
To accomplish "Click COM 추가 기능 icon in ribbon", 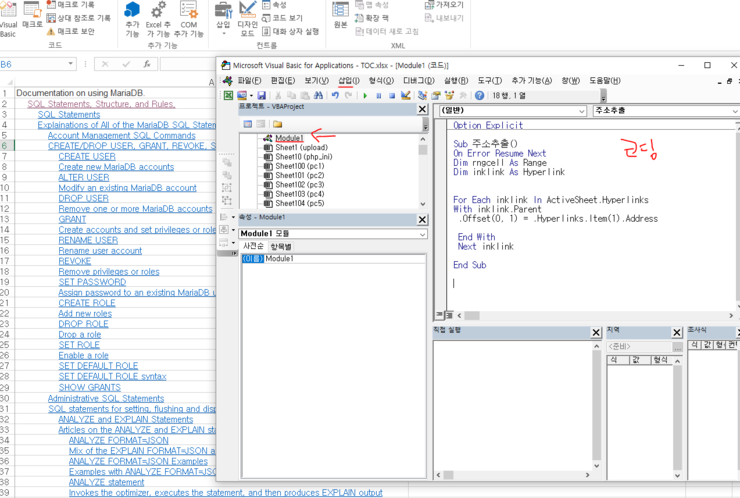I will point(188,19).
